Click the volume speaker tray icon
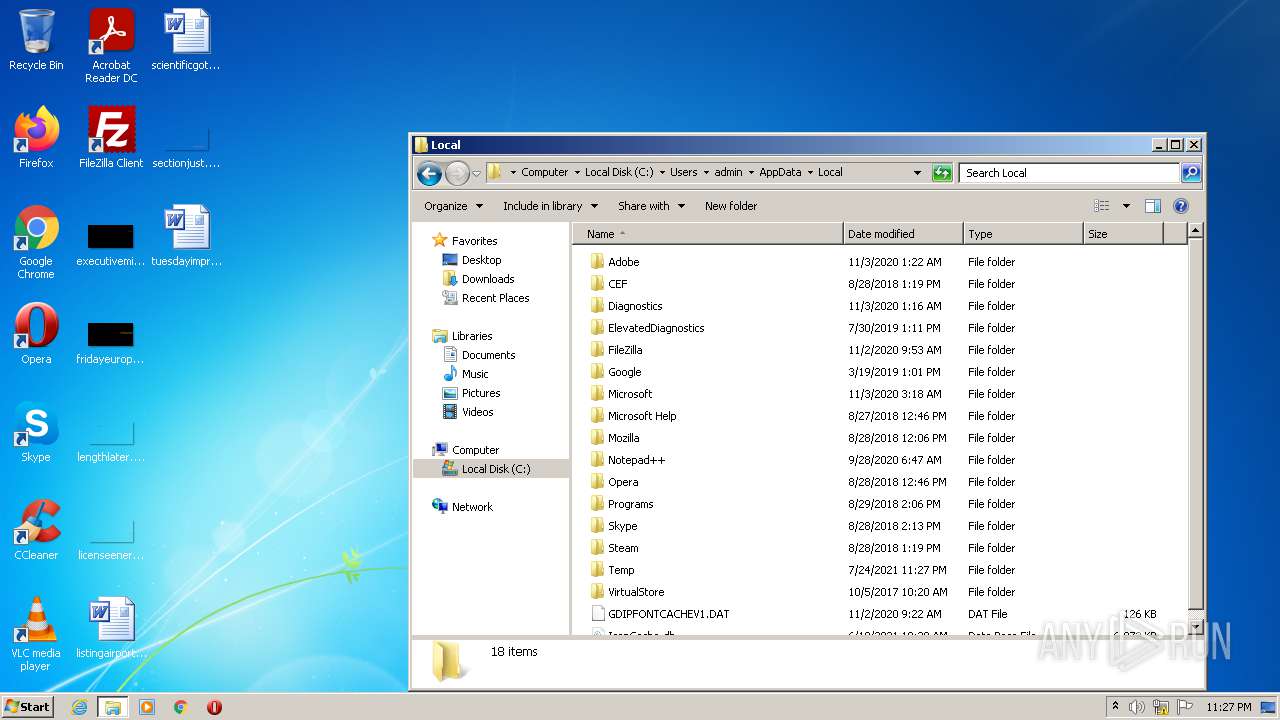 (1137, 707)
